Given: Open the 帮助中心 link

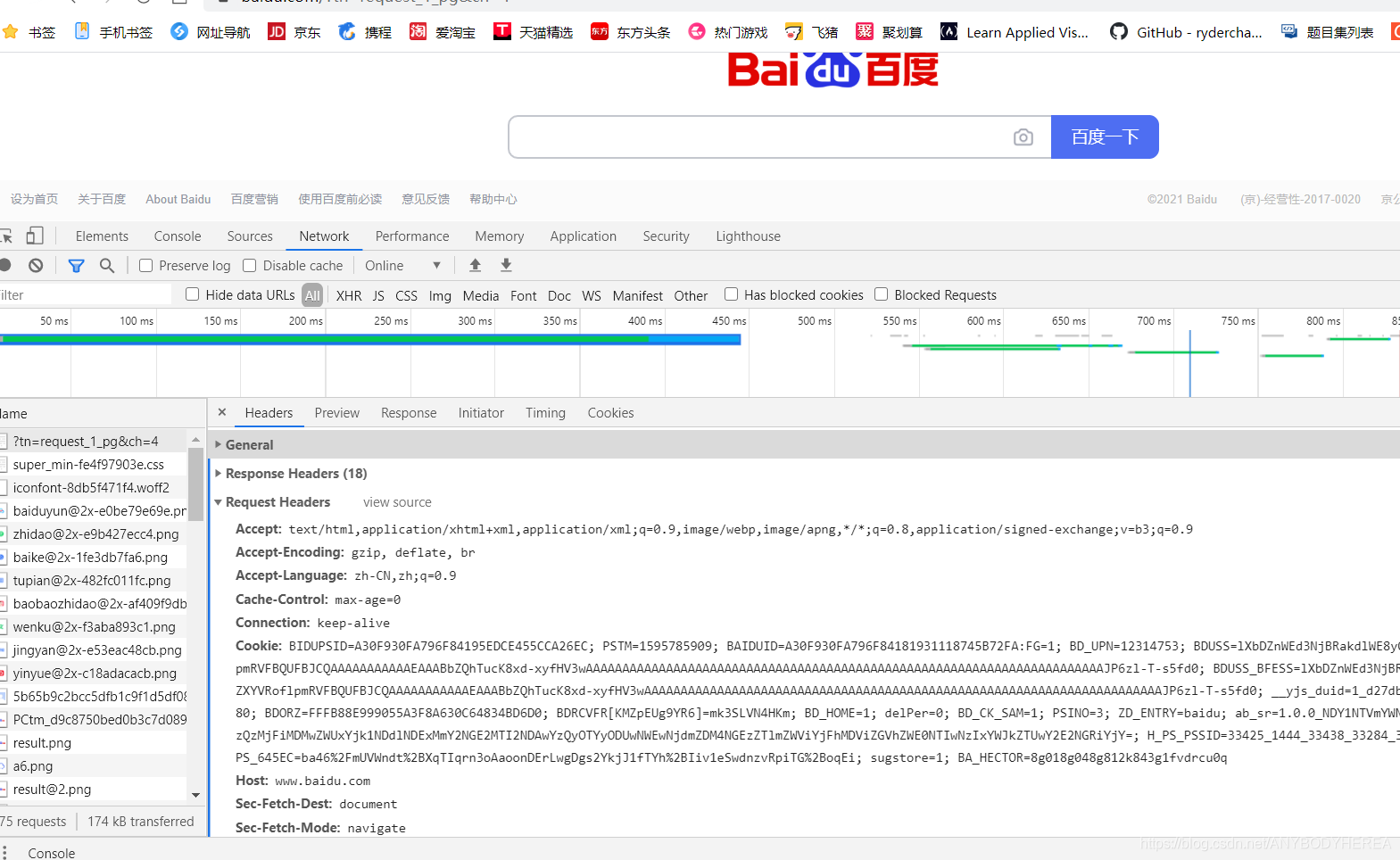Looking at the screenshot, I should (x=493, y=199).
